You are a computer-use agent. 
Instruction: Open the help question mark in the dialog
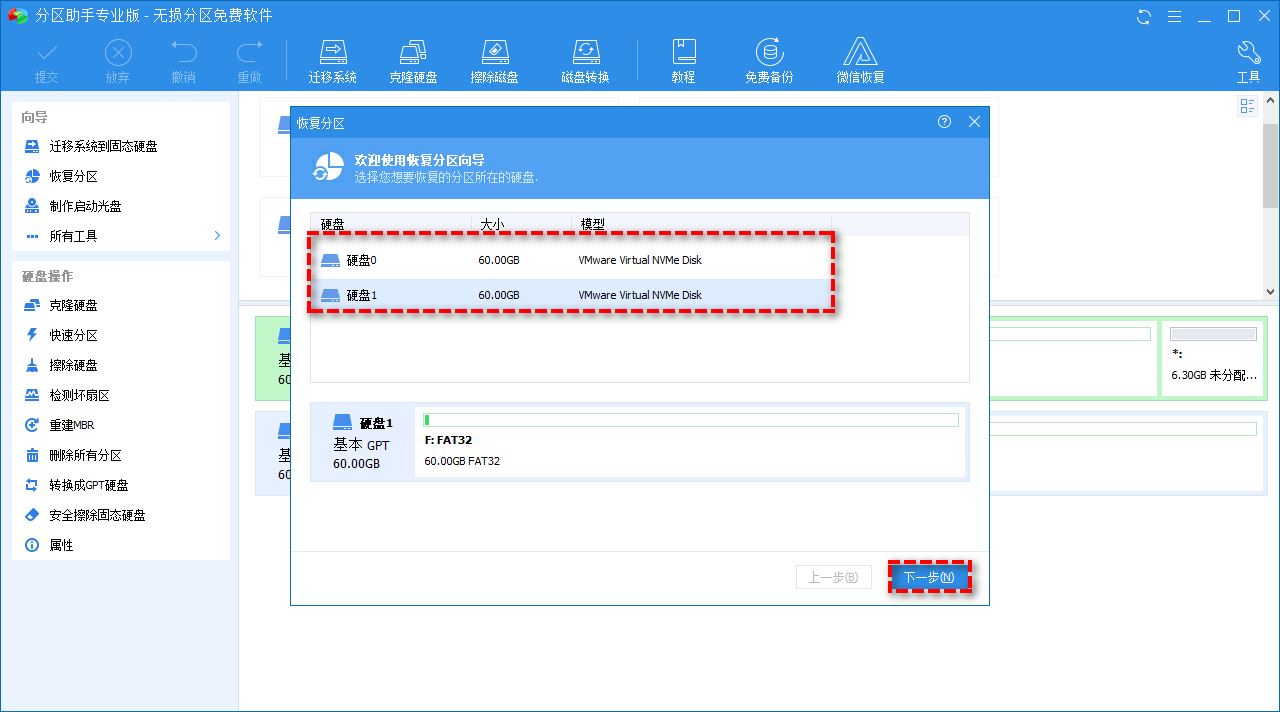point(944,121)
